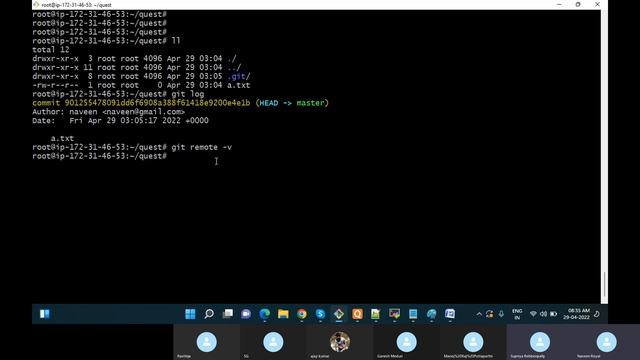Click the microphone tray icon
The width and height of the screenshot is (640, 360).
pyautogui.click(x=501, y=314)
